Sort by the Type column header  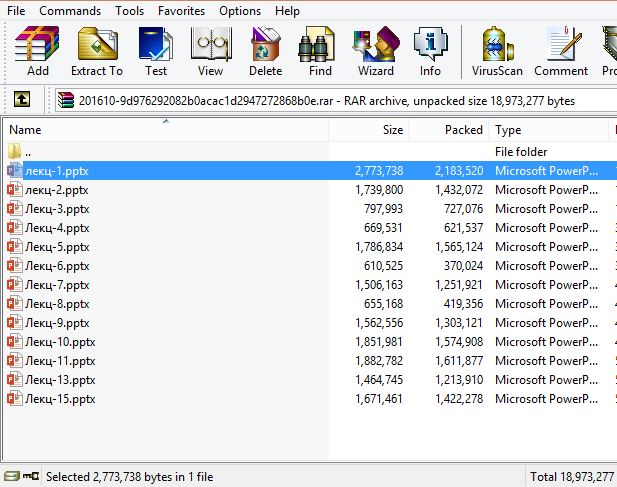[549, 129]
